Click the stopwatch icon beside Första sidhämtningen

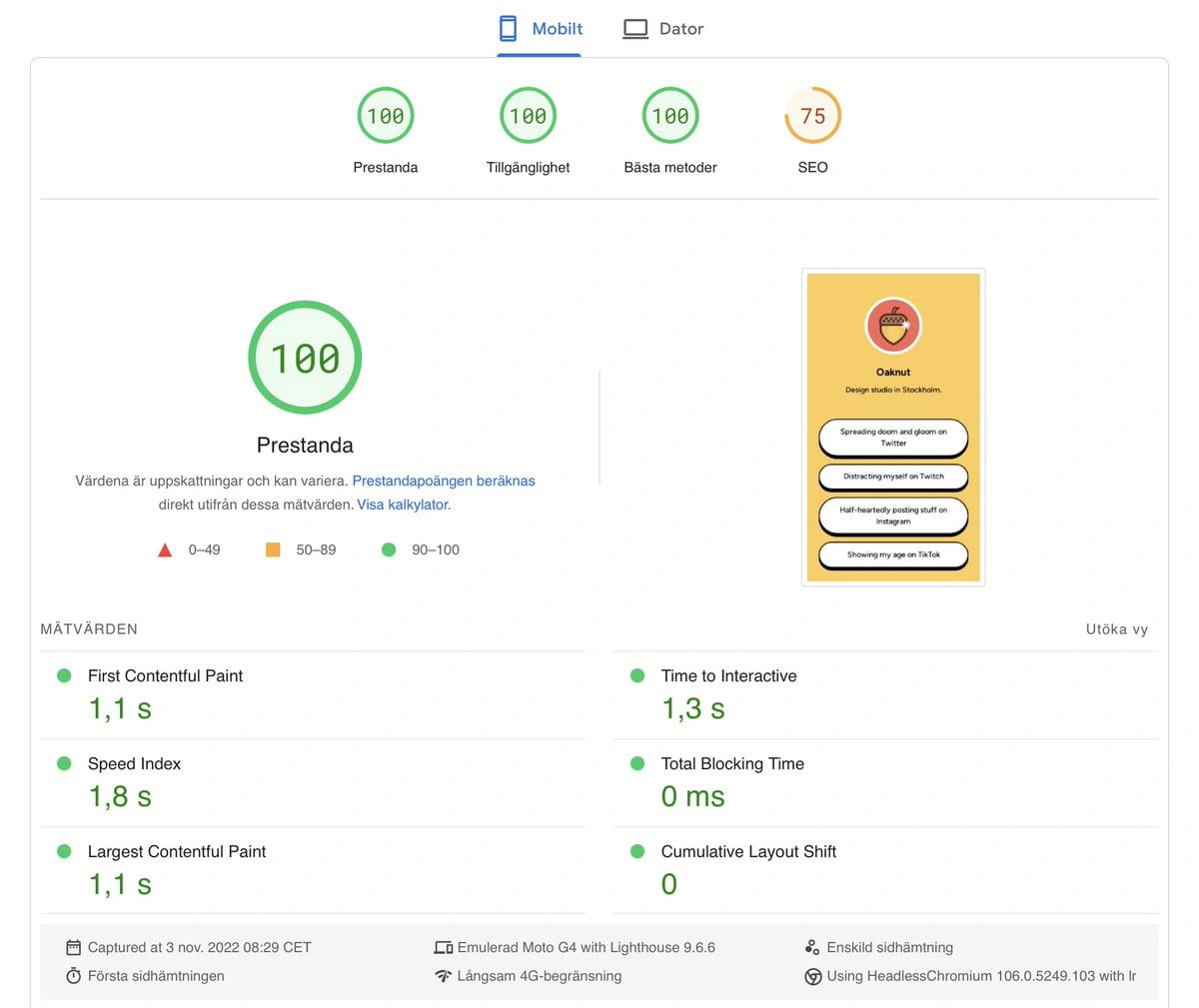coord(73,976)
